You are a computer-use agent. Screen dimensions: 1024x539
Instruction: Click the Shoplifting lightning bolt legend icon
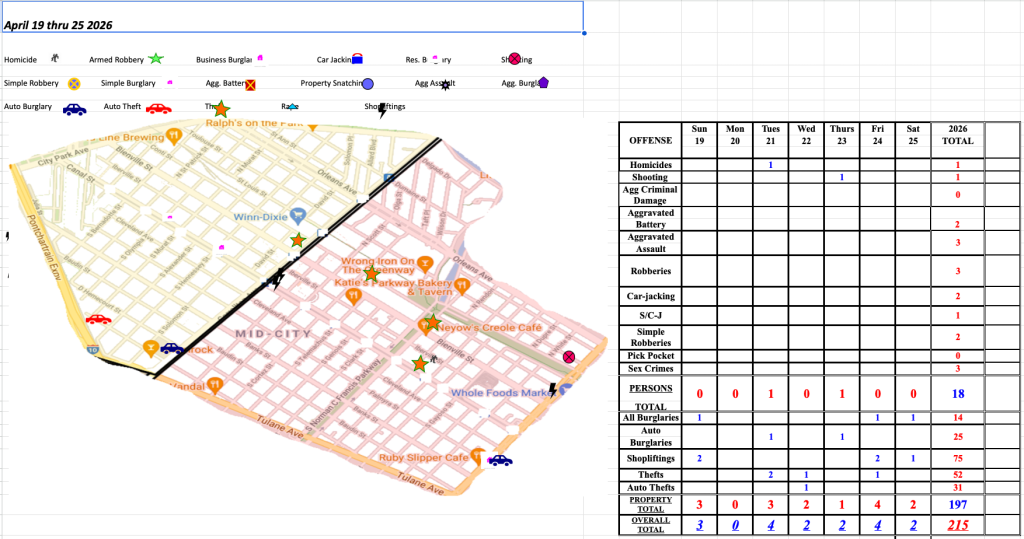381,109
